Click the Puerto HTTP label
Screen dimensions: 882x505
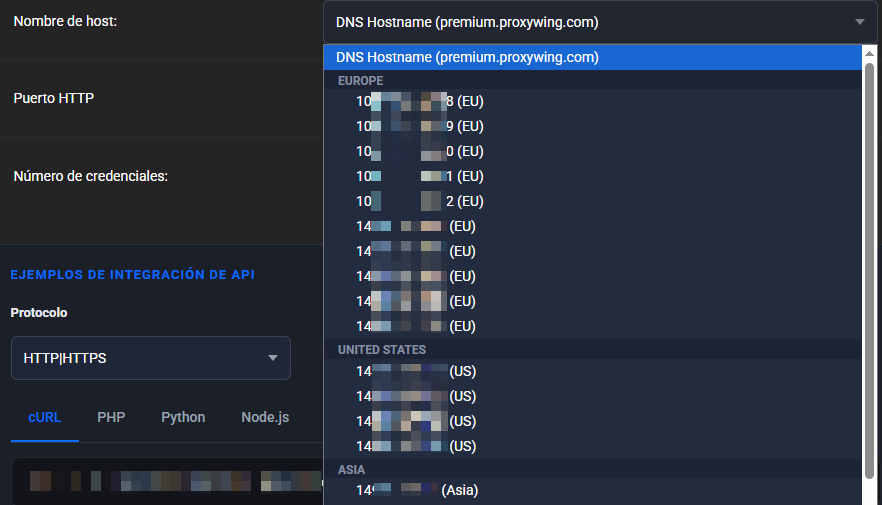(x=53, y=98)
